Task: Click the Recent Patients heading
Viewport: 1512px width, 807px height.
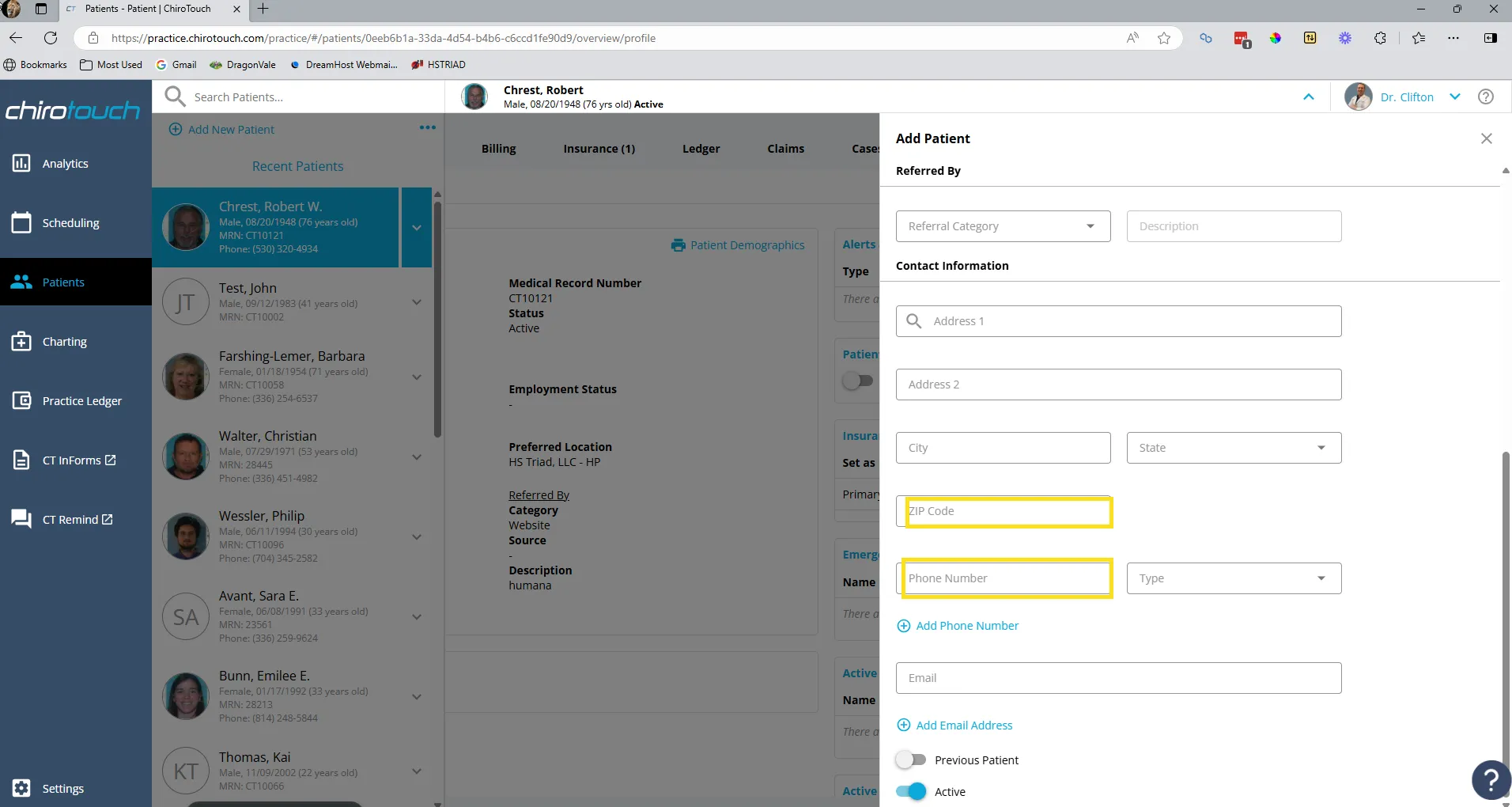Action: (298, 166)
